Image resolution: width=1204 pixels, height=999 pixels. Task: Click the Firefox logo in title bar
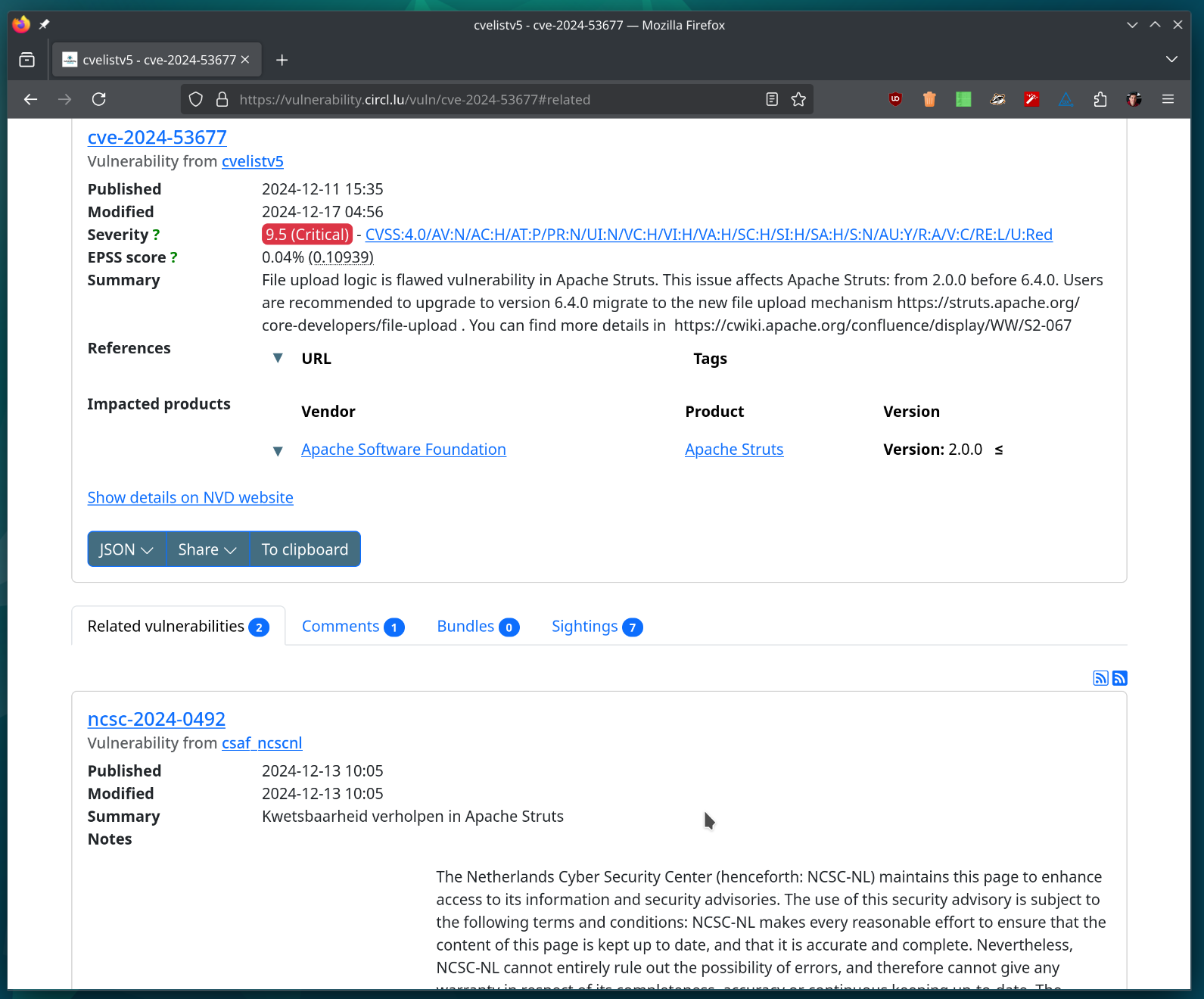(x=21, y=24)
